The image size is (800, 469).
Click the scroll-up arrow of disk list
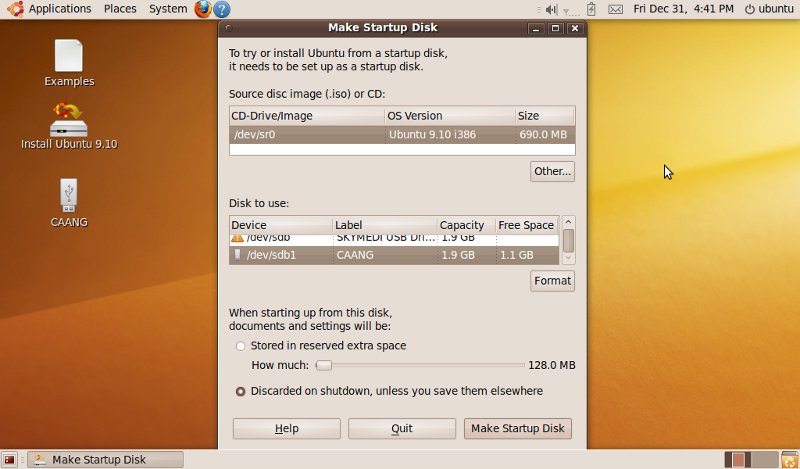point(568,223)
